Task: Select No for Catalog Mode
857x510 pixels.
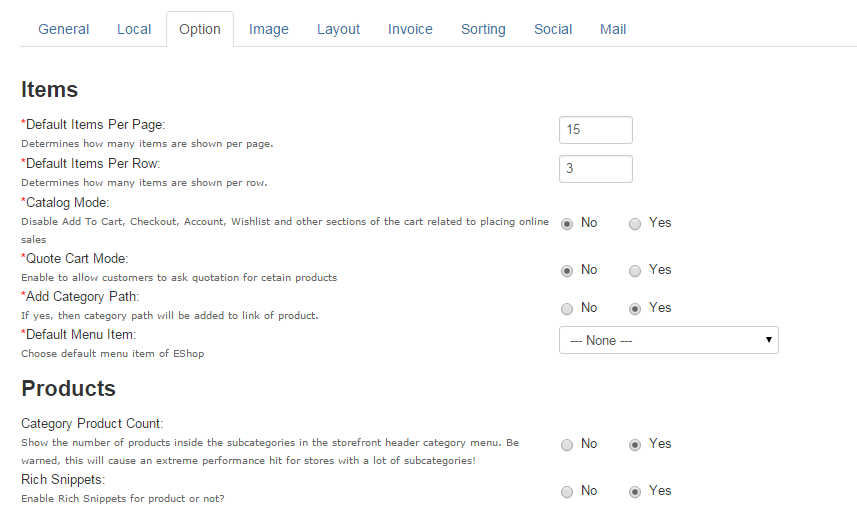Action: tap(567, 224)
